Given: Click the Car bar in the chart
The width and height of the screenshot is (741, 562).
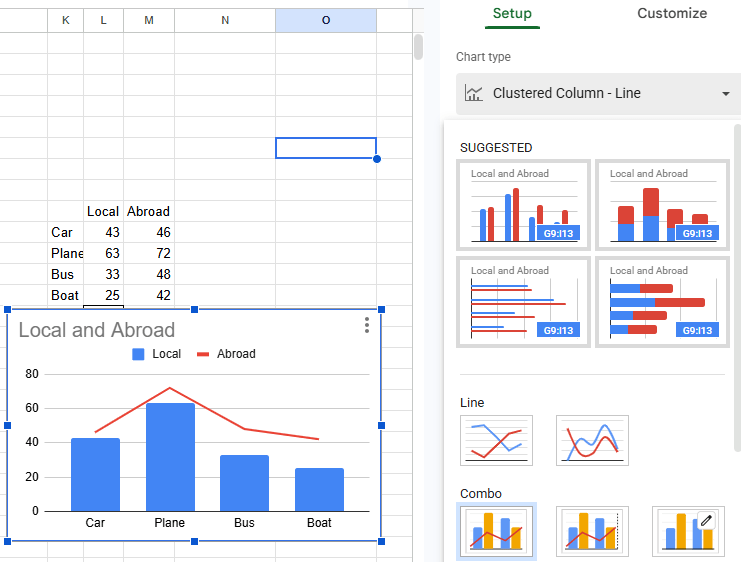Looking at the screenshot, I should point(95,475).
